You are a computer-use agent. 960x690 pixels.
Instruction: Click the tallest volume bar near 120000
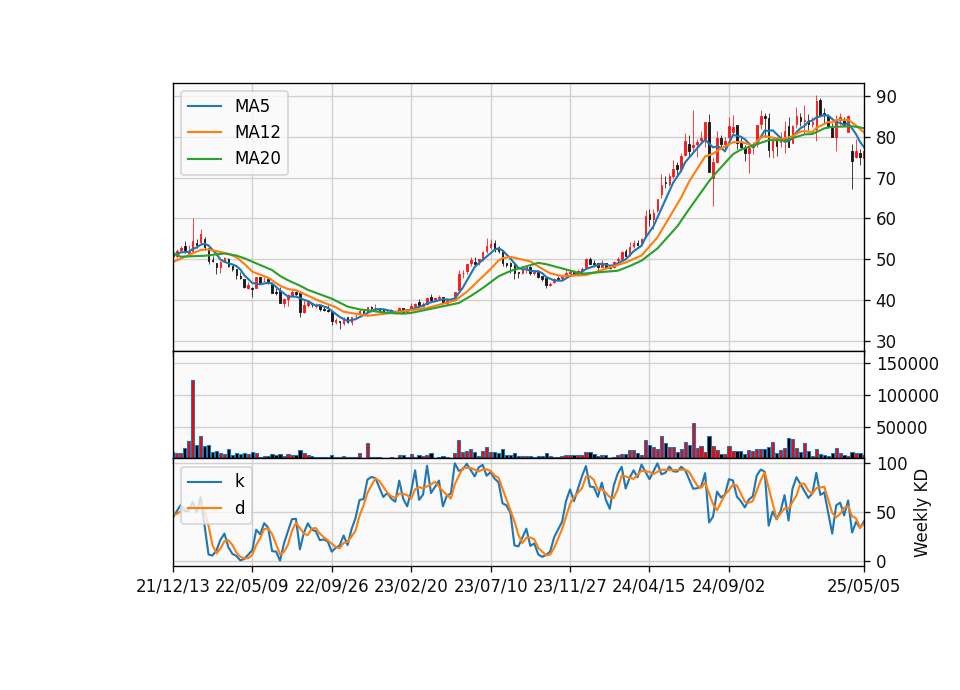(x=193, y=419)
